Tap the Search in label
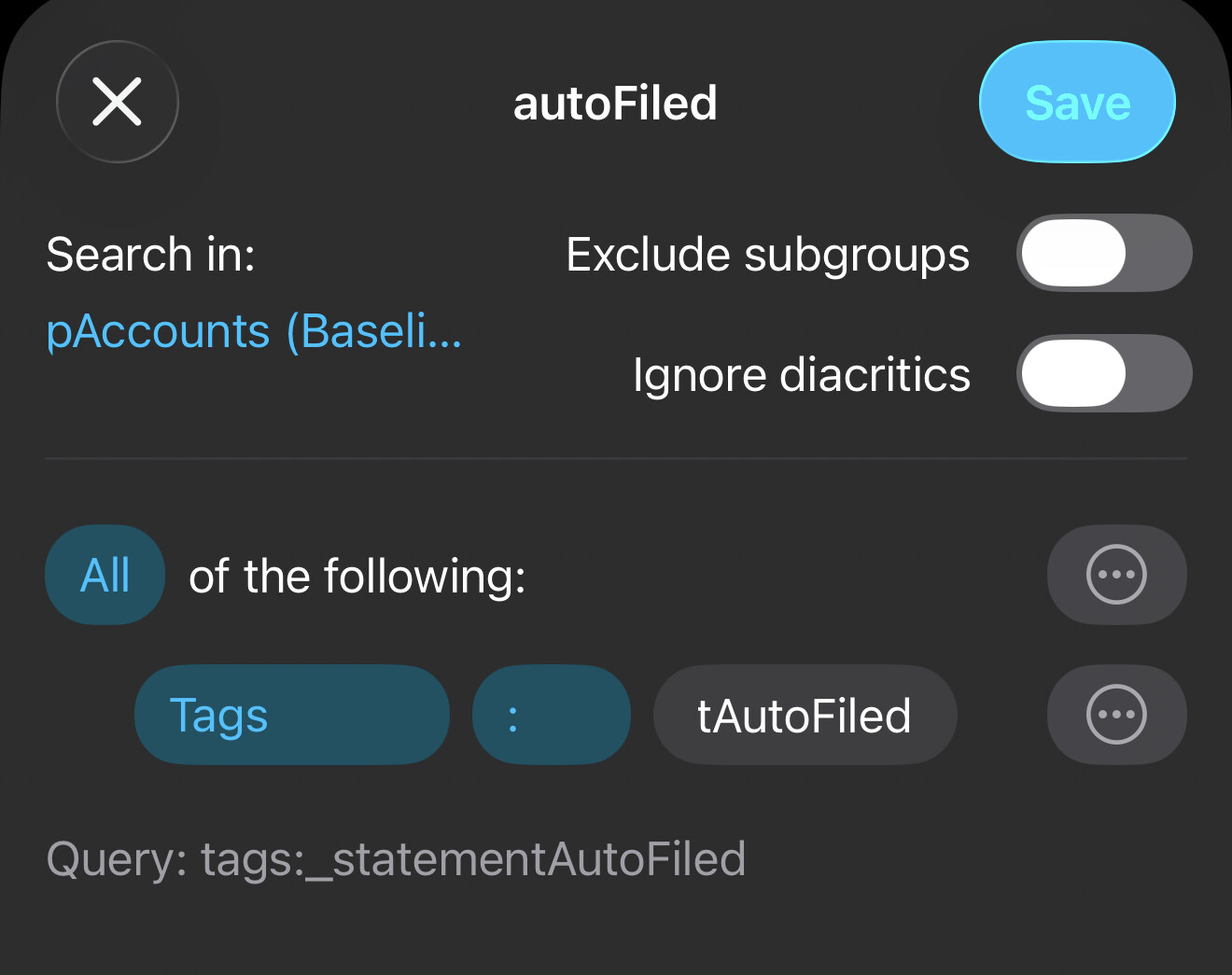 [150, 255]
